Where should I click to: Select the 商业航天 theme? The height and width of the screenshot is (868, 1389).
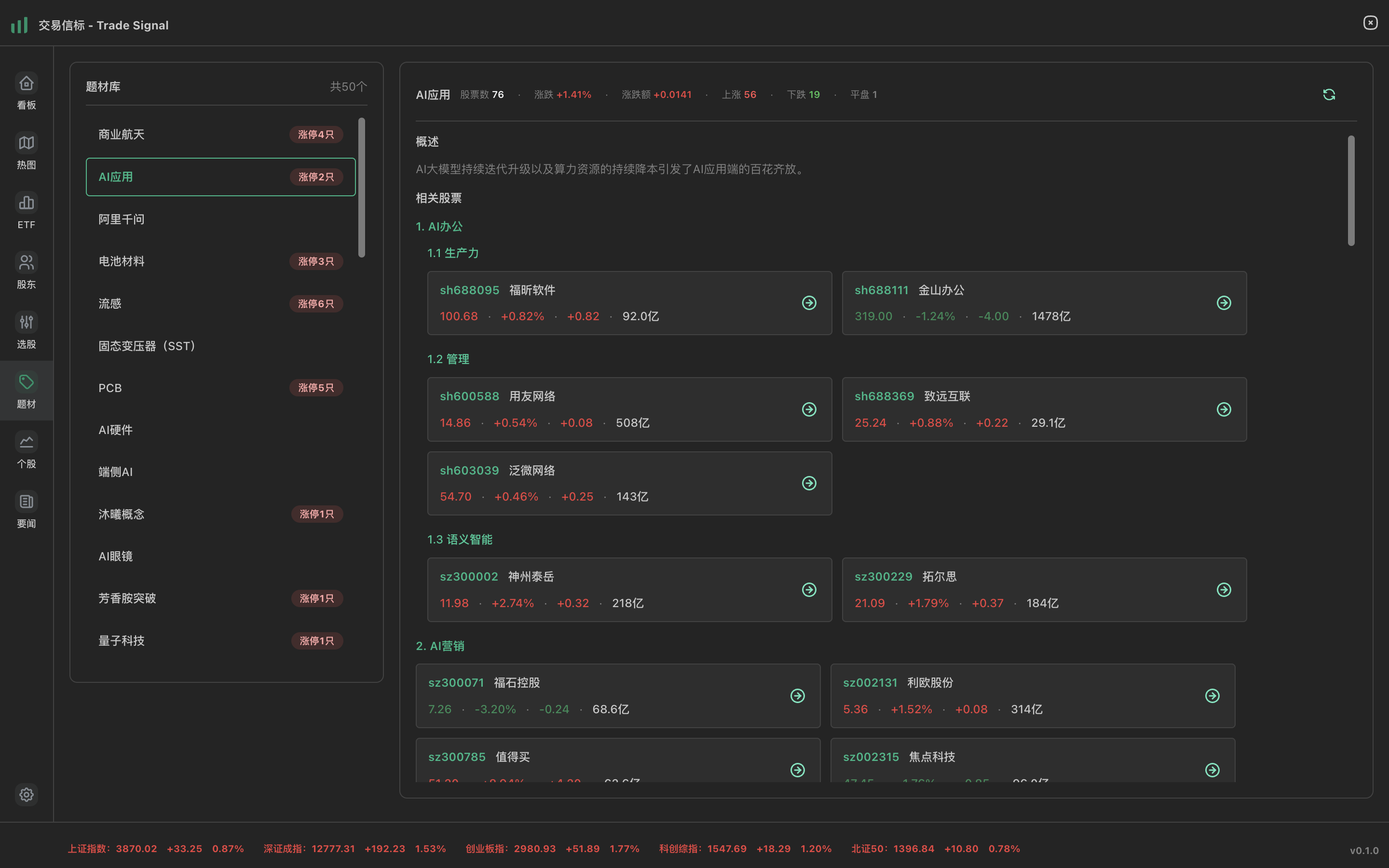220,134
